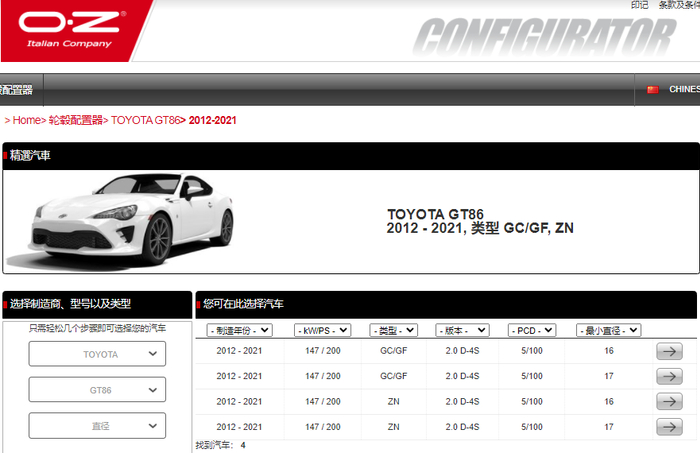The height and width of the screenshot is (453, 700).
Task: Select arrow for ZN minimum diameter 17 row
Action: pyautogui.click(x=669, y=427)
